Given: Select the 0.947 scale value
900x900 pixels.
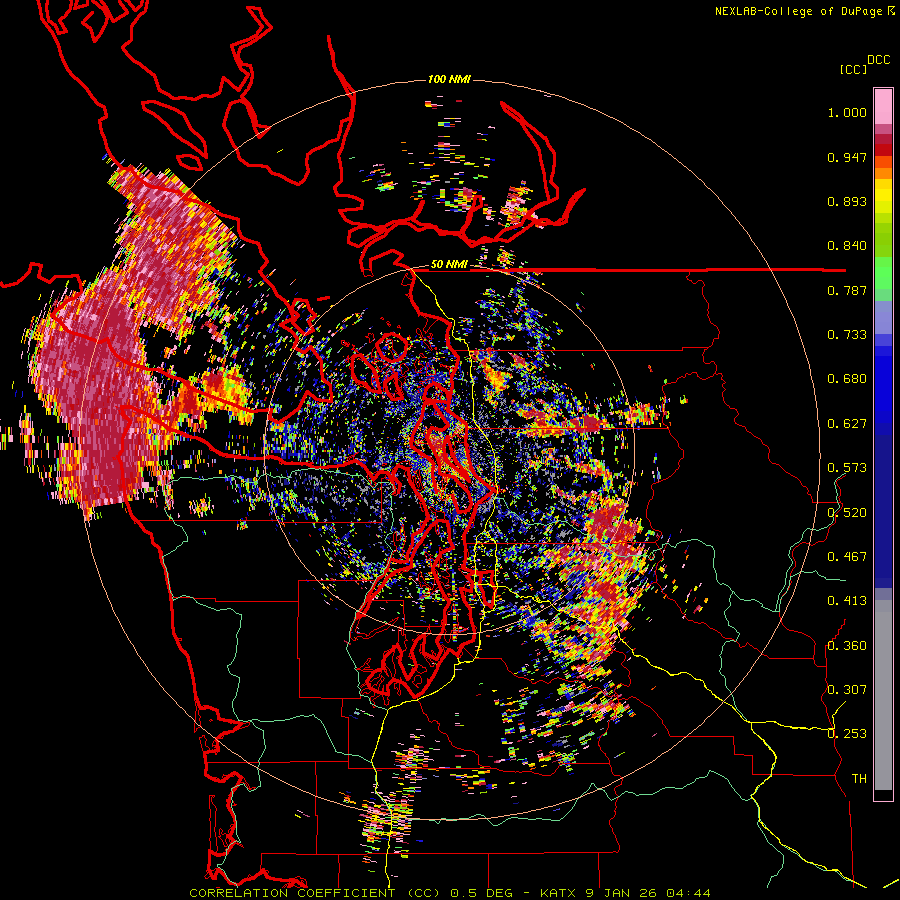Looking at the screenshot, I should point(847,157).
